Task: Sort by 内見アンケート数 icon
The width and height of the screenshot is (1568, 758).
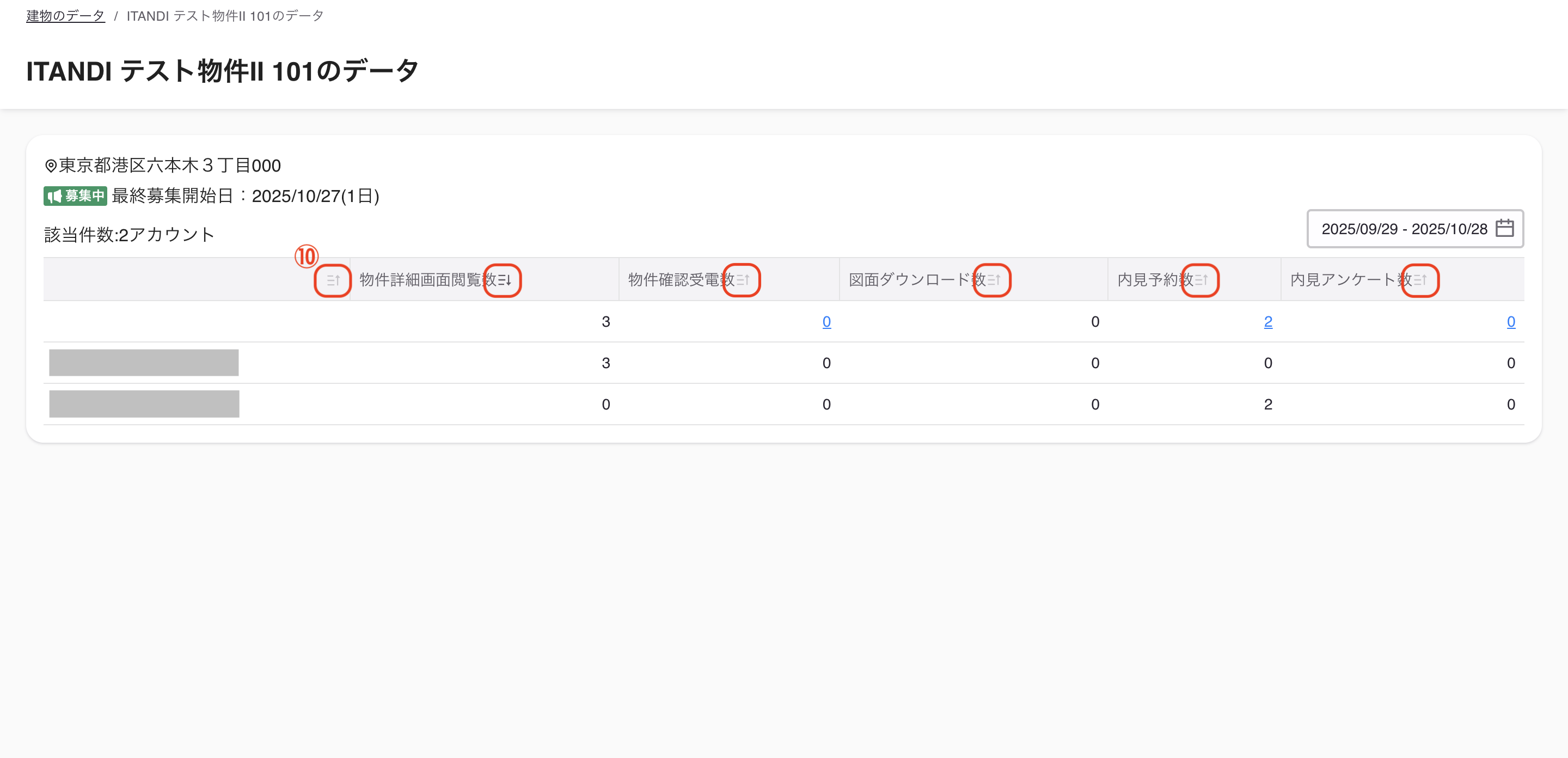Action: (x=1420, y=280)
